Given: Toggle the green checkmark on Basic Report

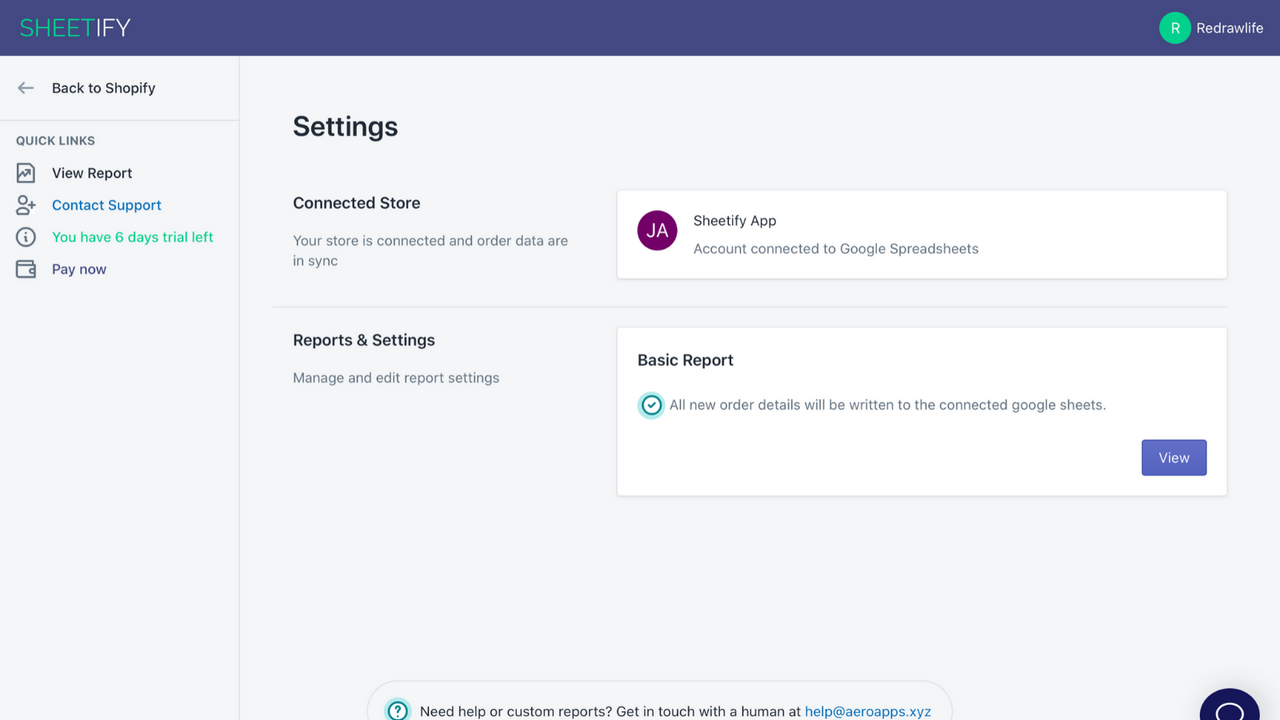Looking at the screenshot, I should coord(651,405).
